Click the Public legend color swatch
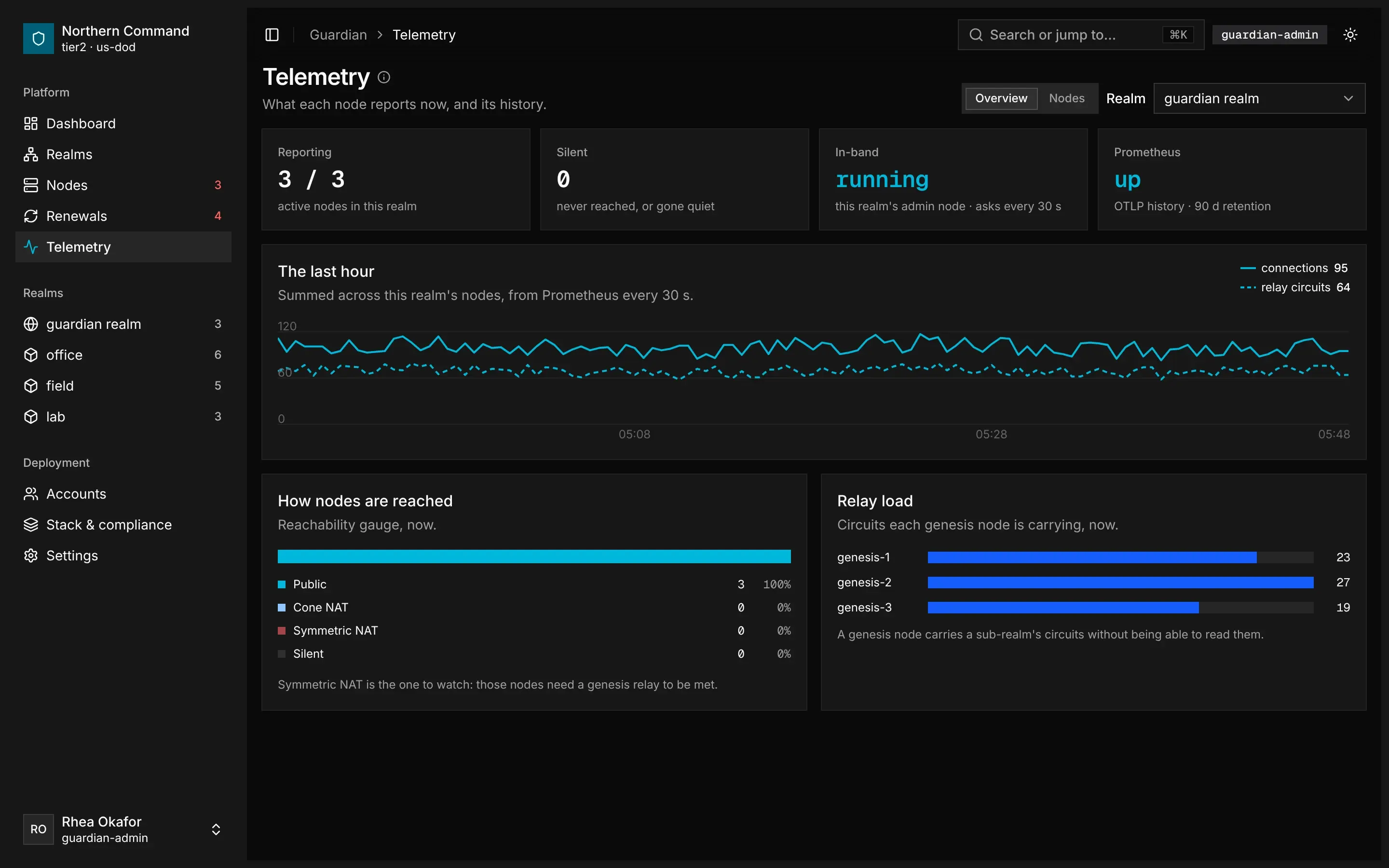Image resolution: width=1389 pixels, height=868 pixels. [282, 584]
